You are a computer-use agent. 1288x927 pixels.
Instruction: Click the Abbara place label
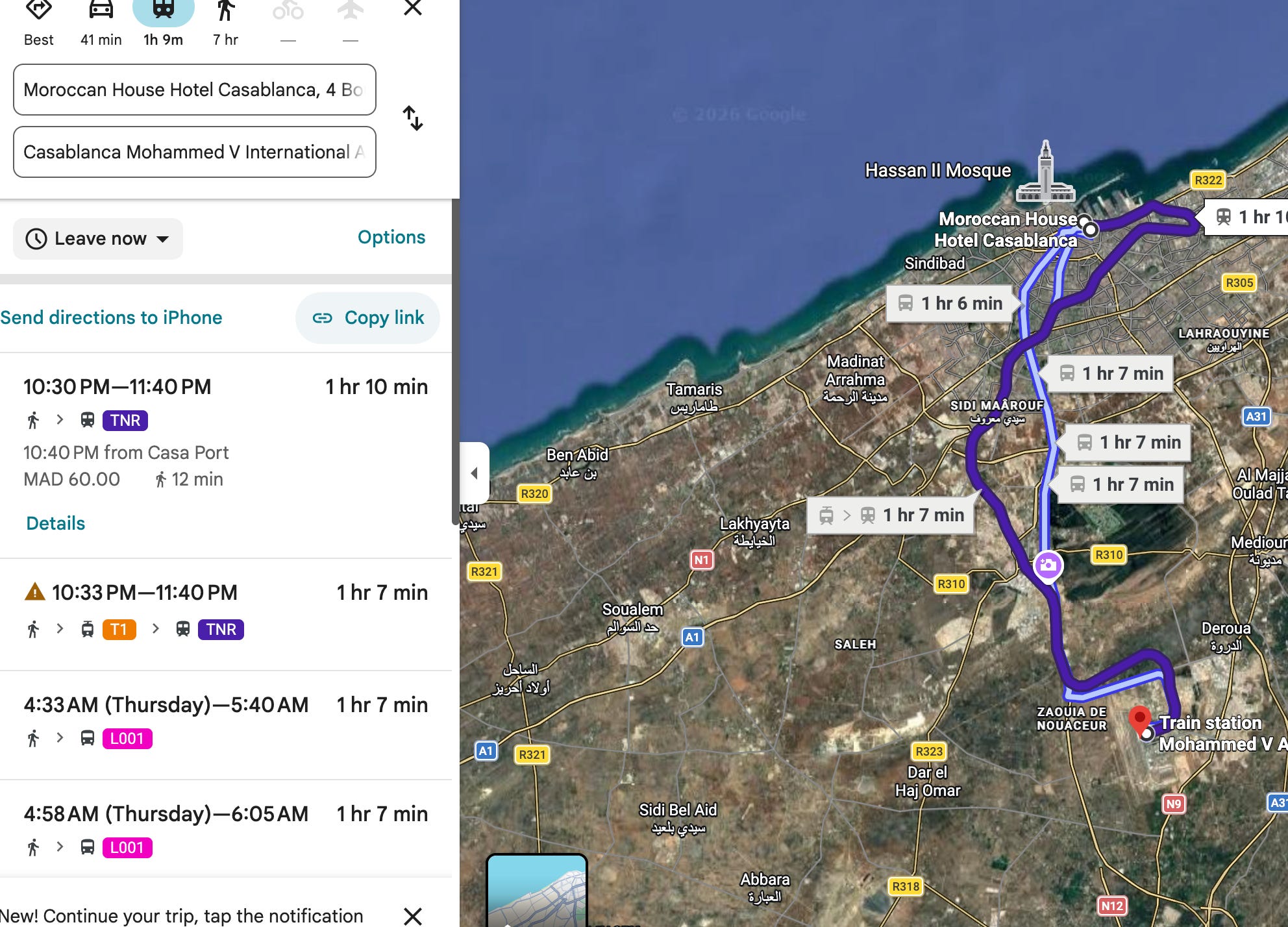pyautogui.click(x=765, y=887)
